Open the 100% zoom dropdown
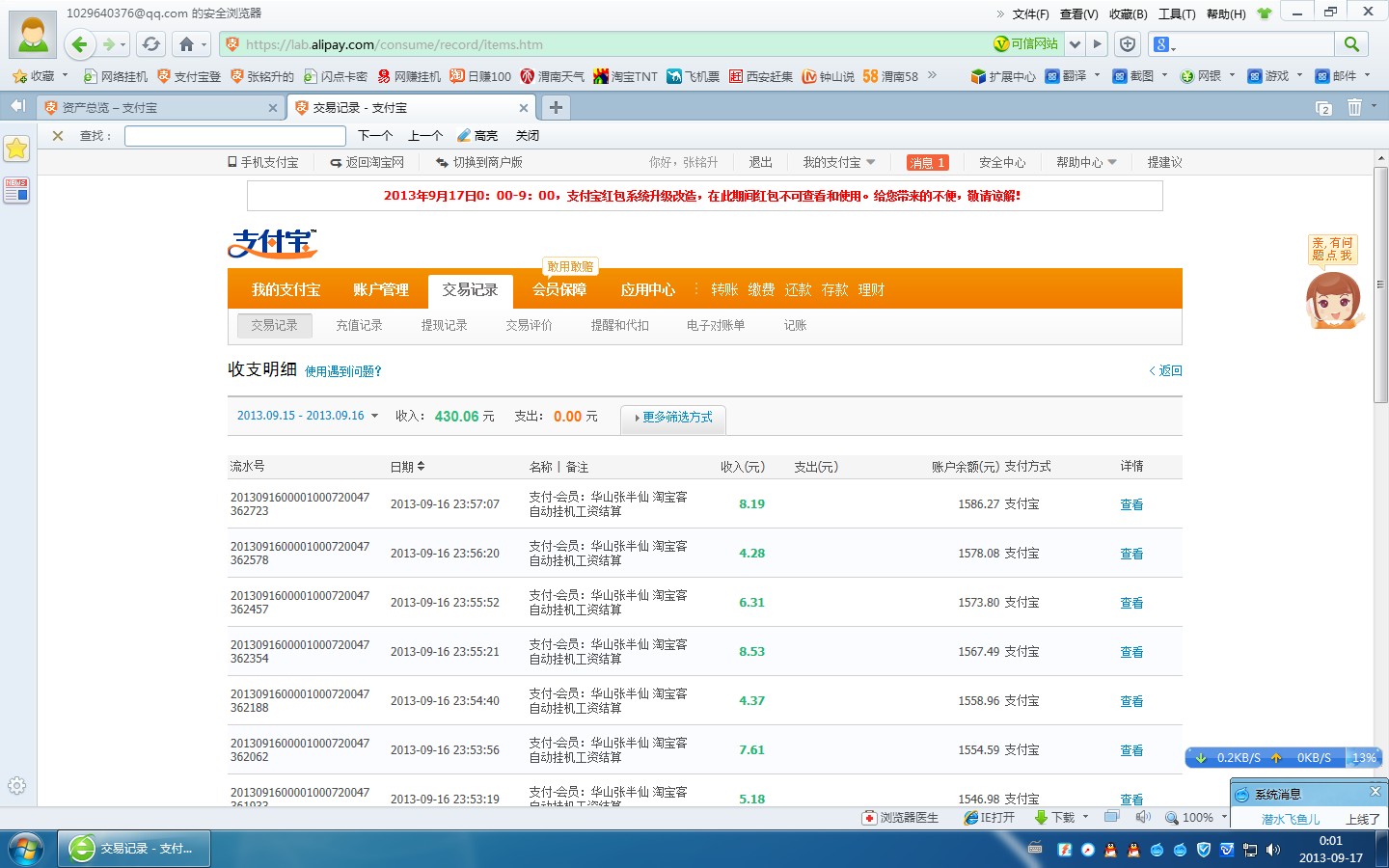 pos(1196,818)
